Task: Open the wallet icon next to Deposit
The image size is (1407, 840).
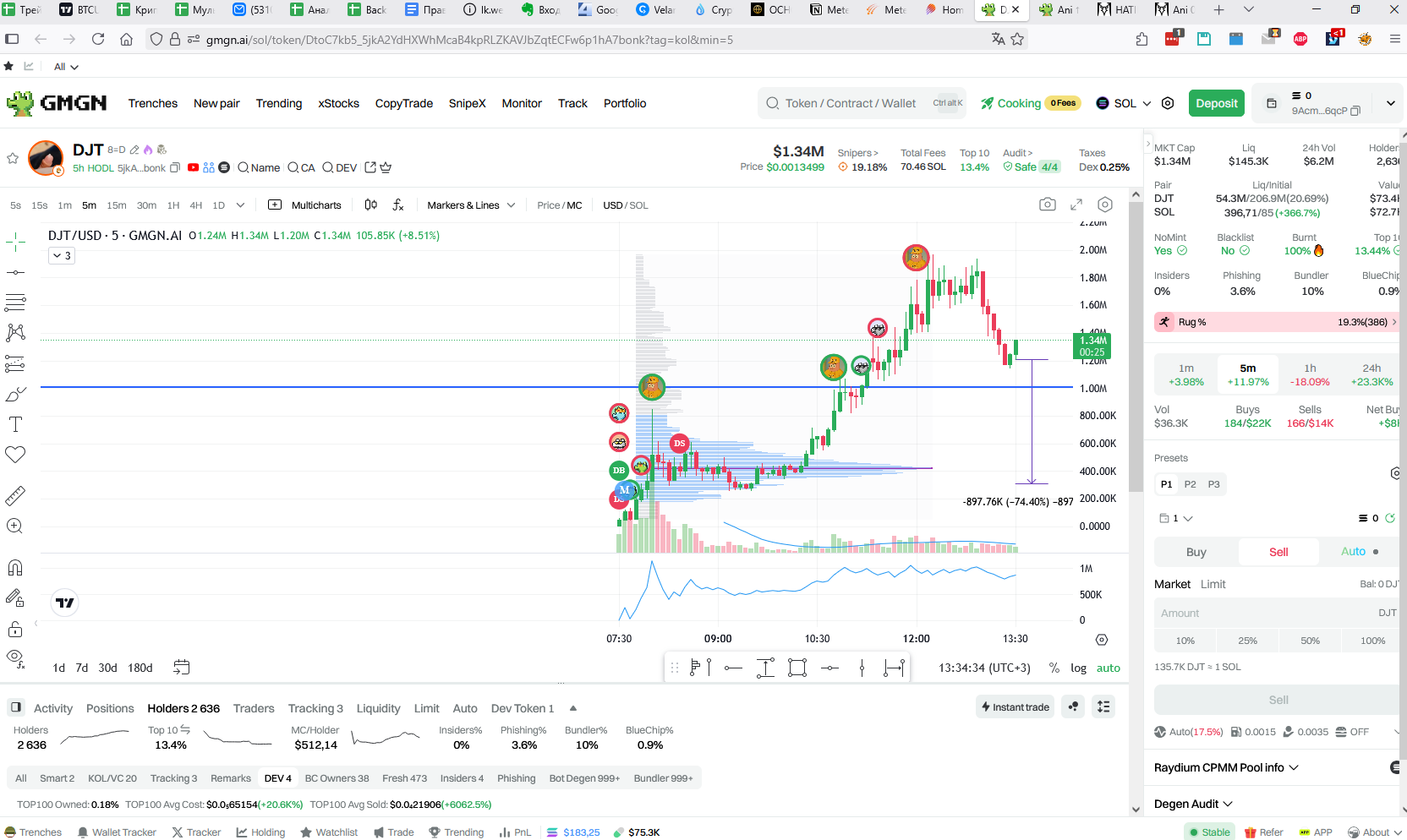Action: [x=1271, y=103]
